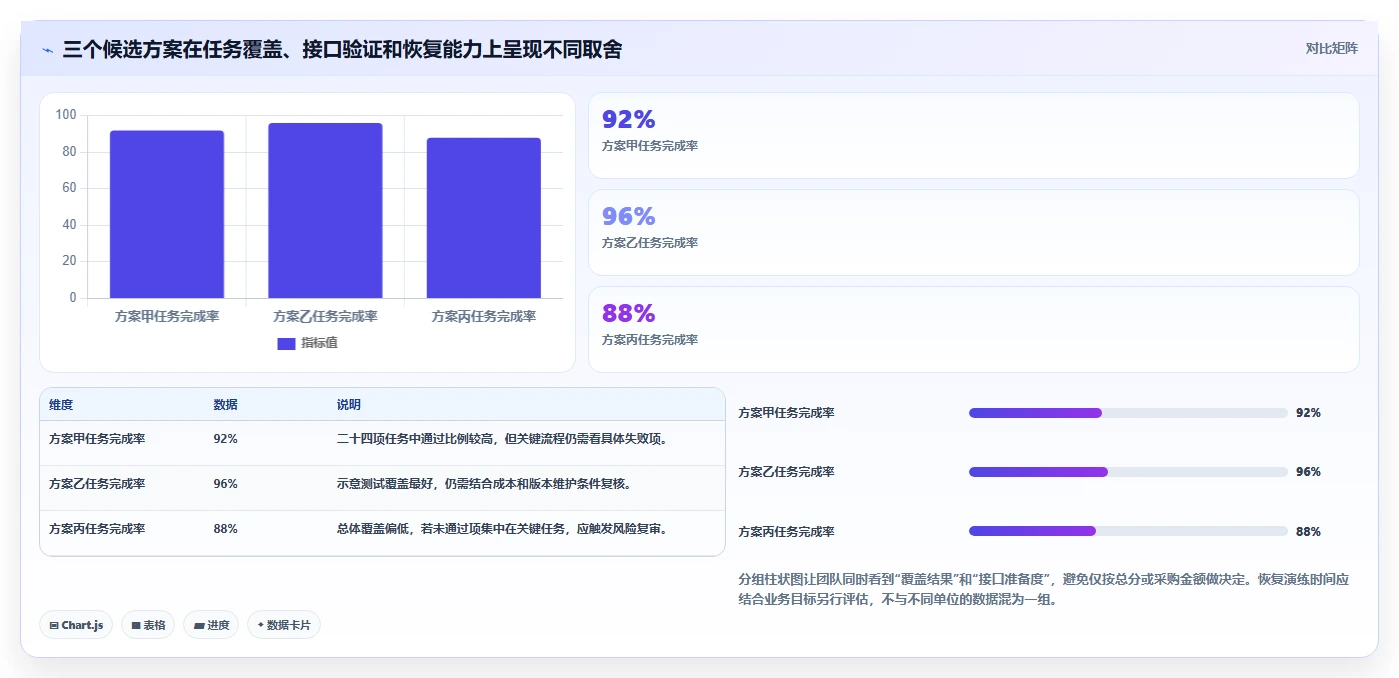The height and width of the screenshot is (678, 1399).
Task: Click the 20 tick on the chart y-axis
Action: point(70,261)
